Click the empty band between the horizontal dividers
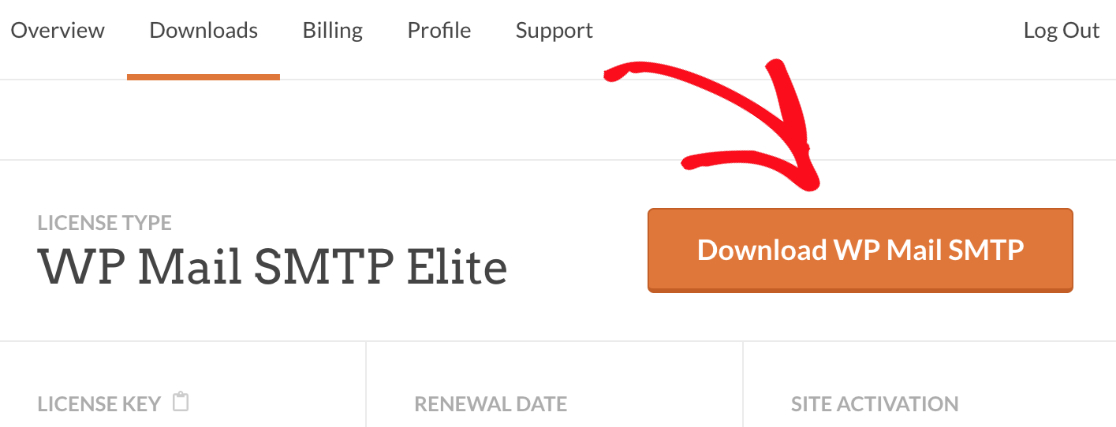The image size is (1116, 427). point(558,120)
